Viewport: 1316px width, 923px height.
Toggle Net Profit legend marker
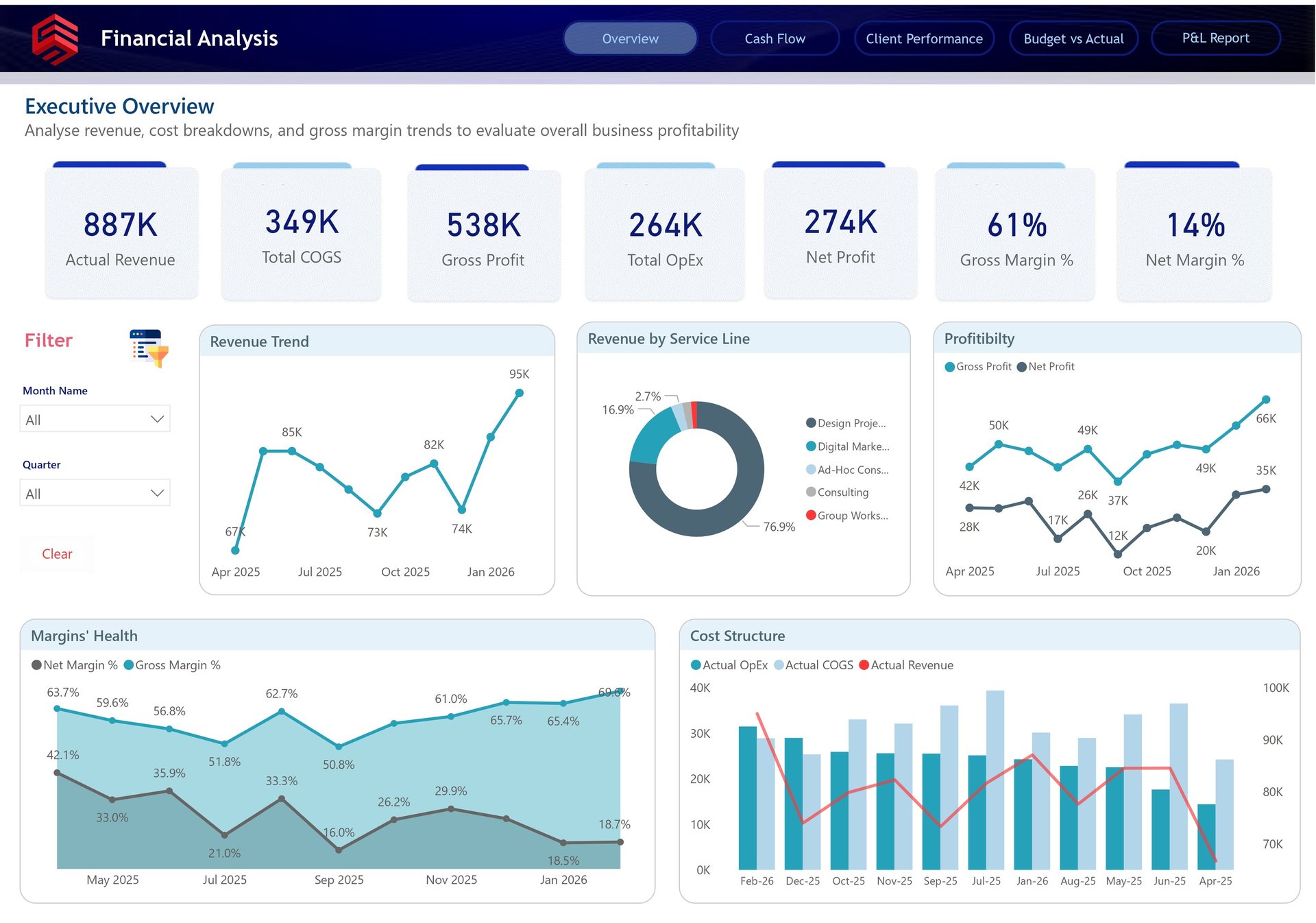pyautogui.click(x=1021, y=367)
